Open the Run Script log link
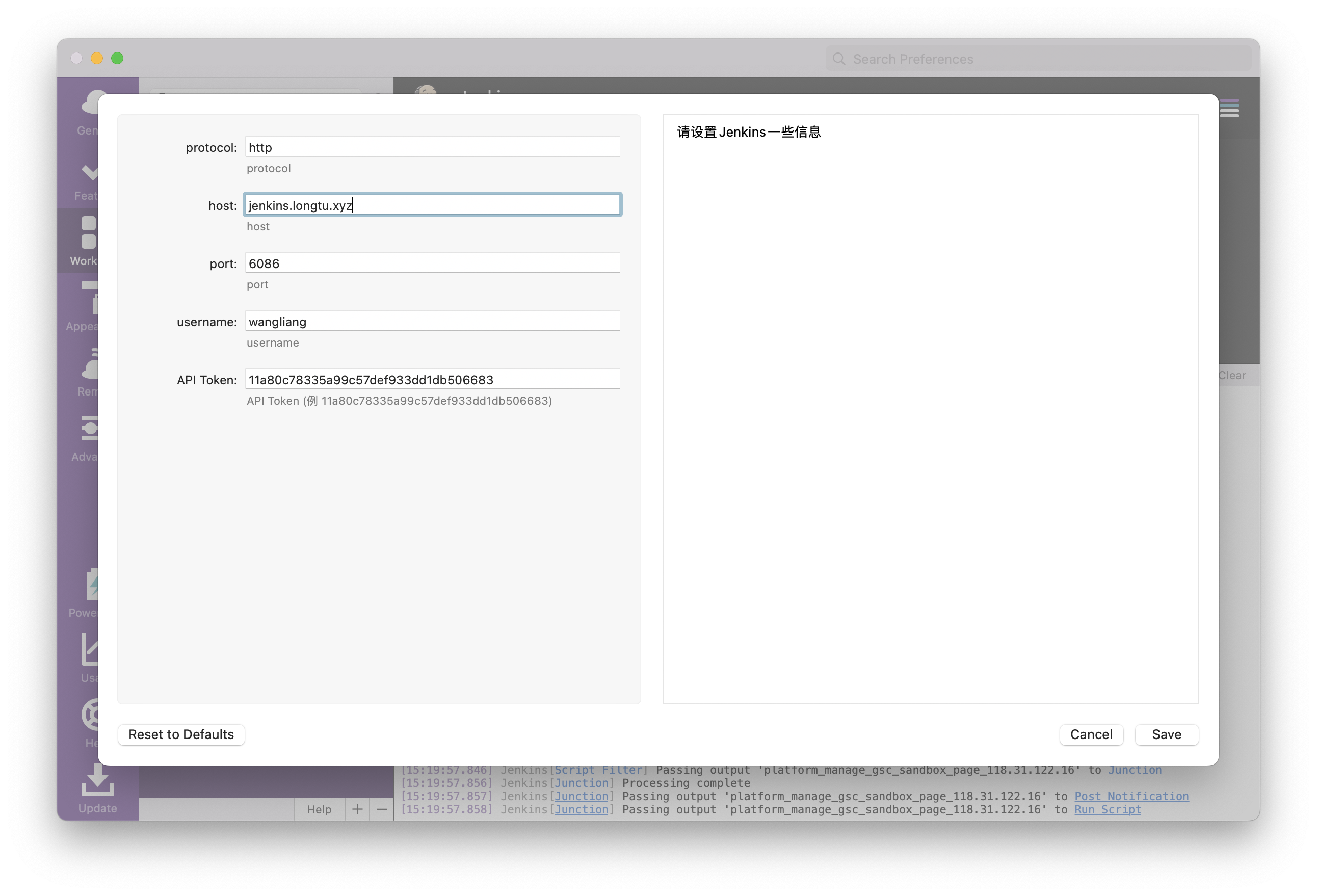This screenshot has width=1317, height=896. [1108, 809]
